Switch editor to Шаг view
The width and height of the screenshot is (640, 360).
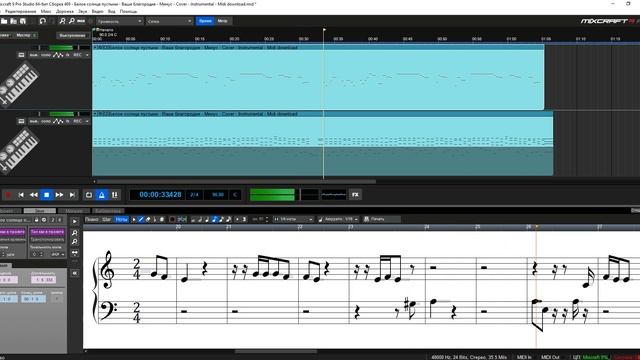click(x=107, y=220)
